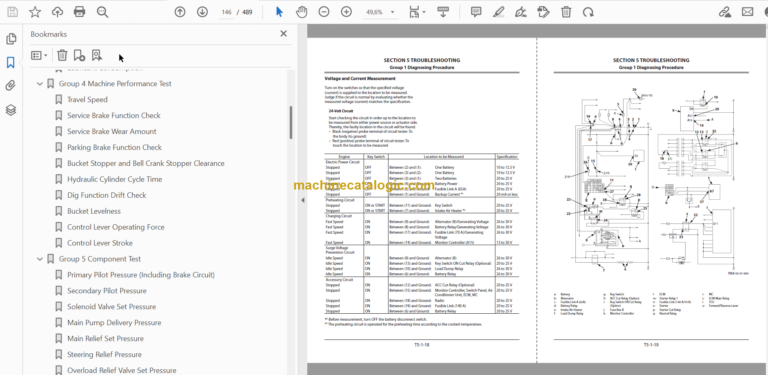Add a comment with speech bubble icon

[x=476, y=12]
